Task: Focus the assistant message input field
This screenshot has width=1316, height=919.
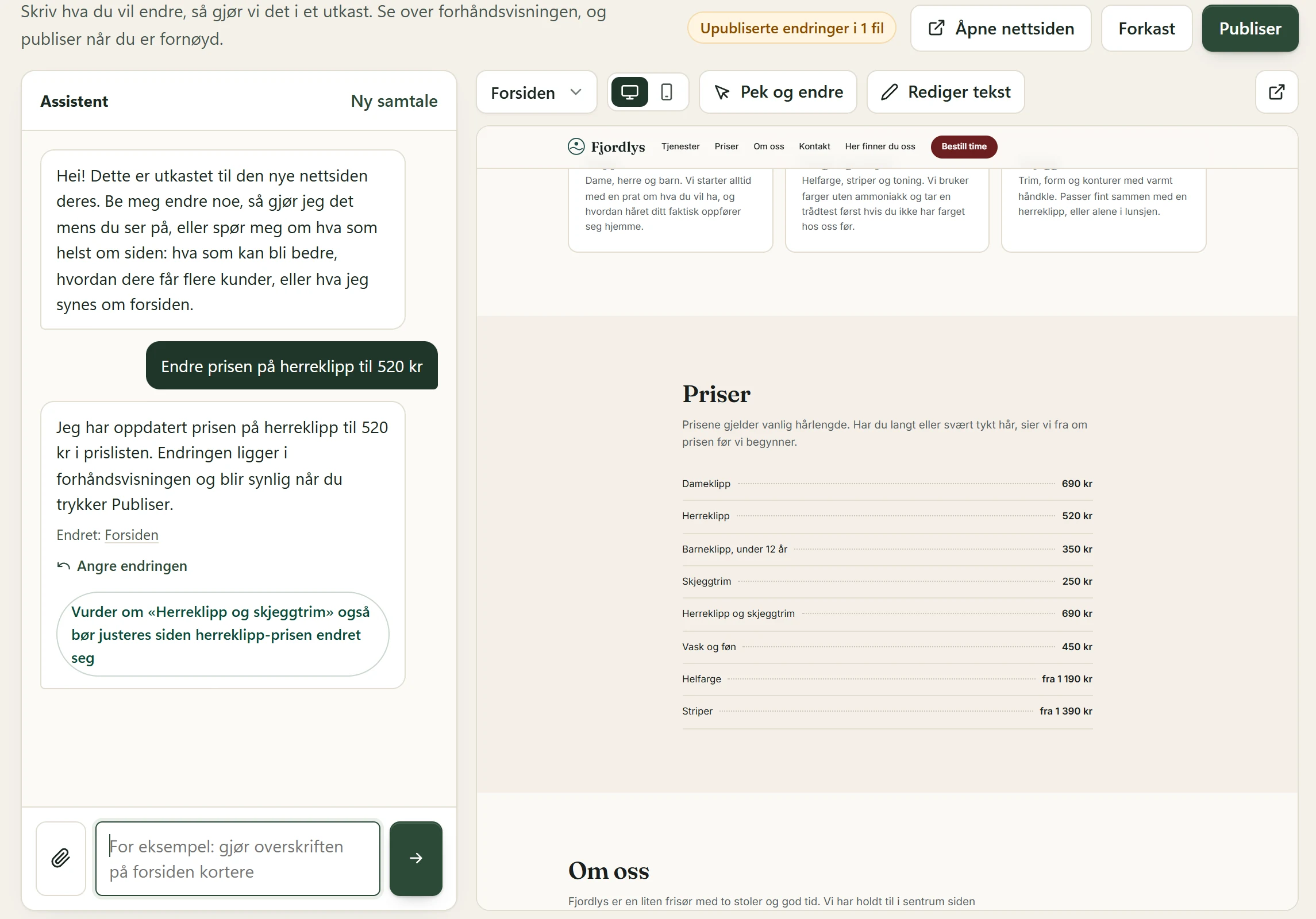Action: click(x=238, y=858)
